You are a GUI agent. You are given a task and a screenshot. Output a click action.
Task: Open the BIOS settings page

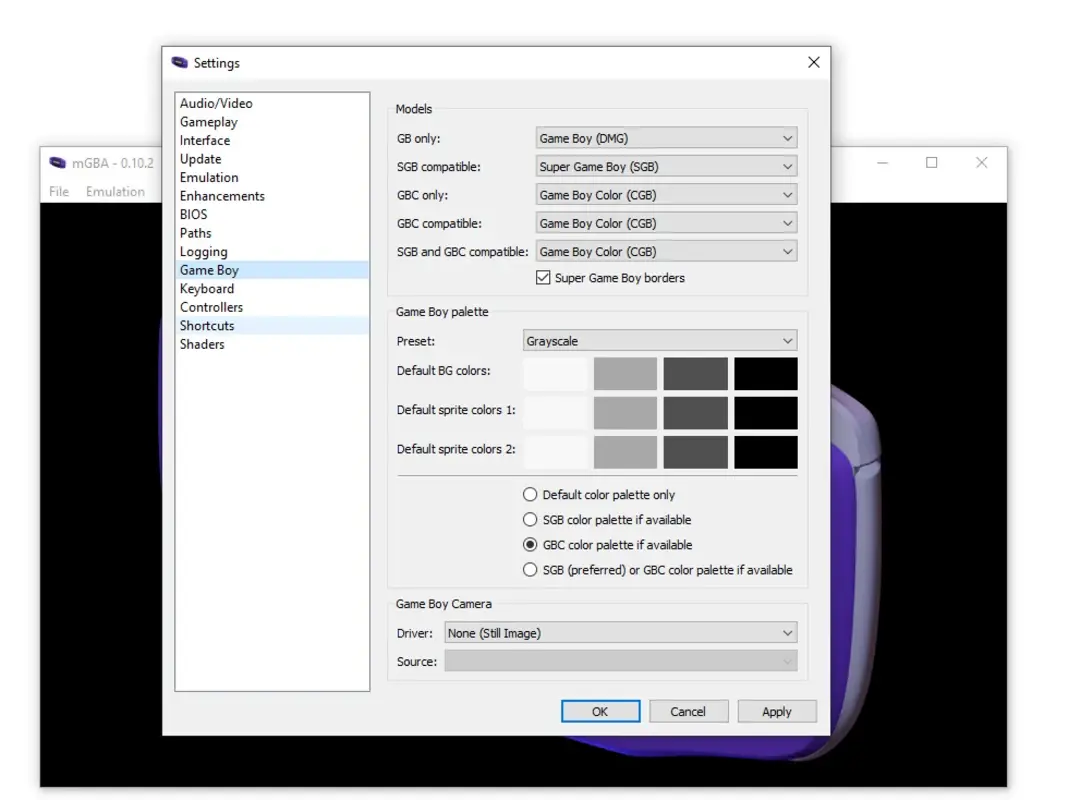pos(193,214)
